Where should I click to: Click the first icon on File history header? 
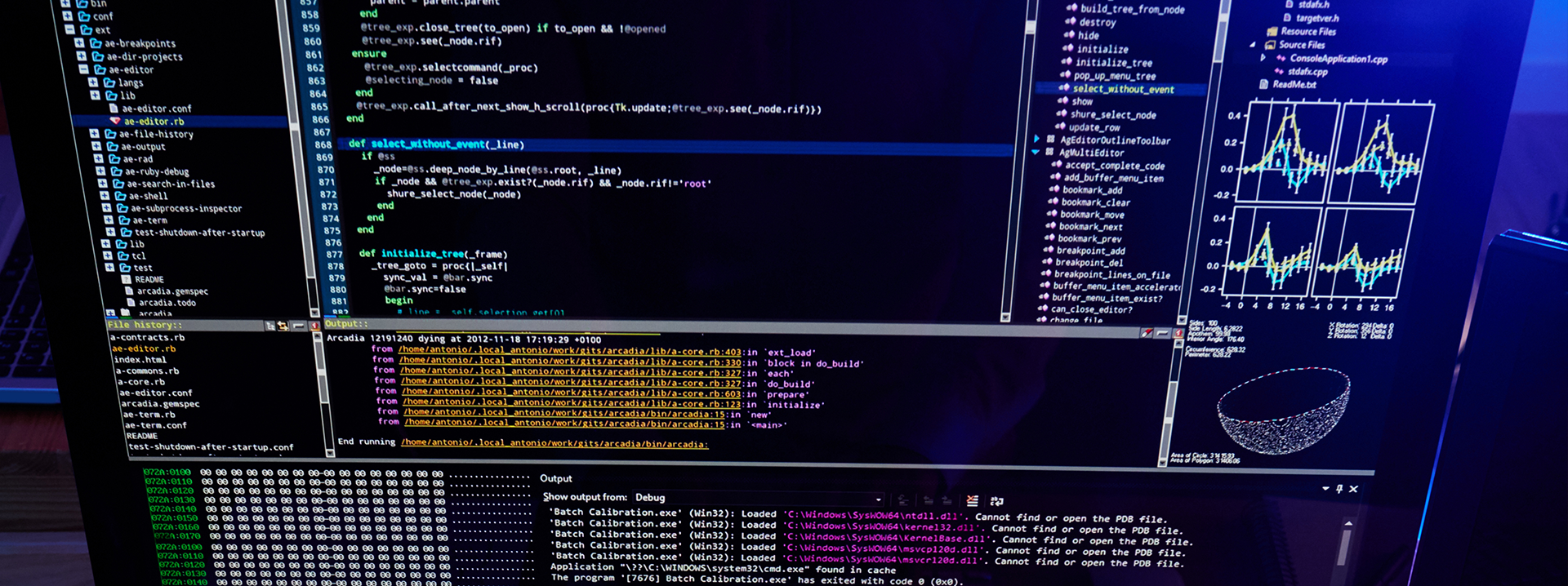pos(269,326)
